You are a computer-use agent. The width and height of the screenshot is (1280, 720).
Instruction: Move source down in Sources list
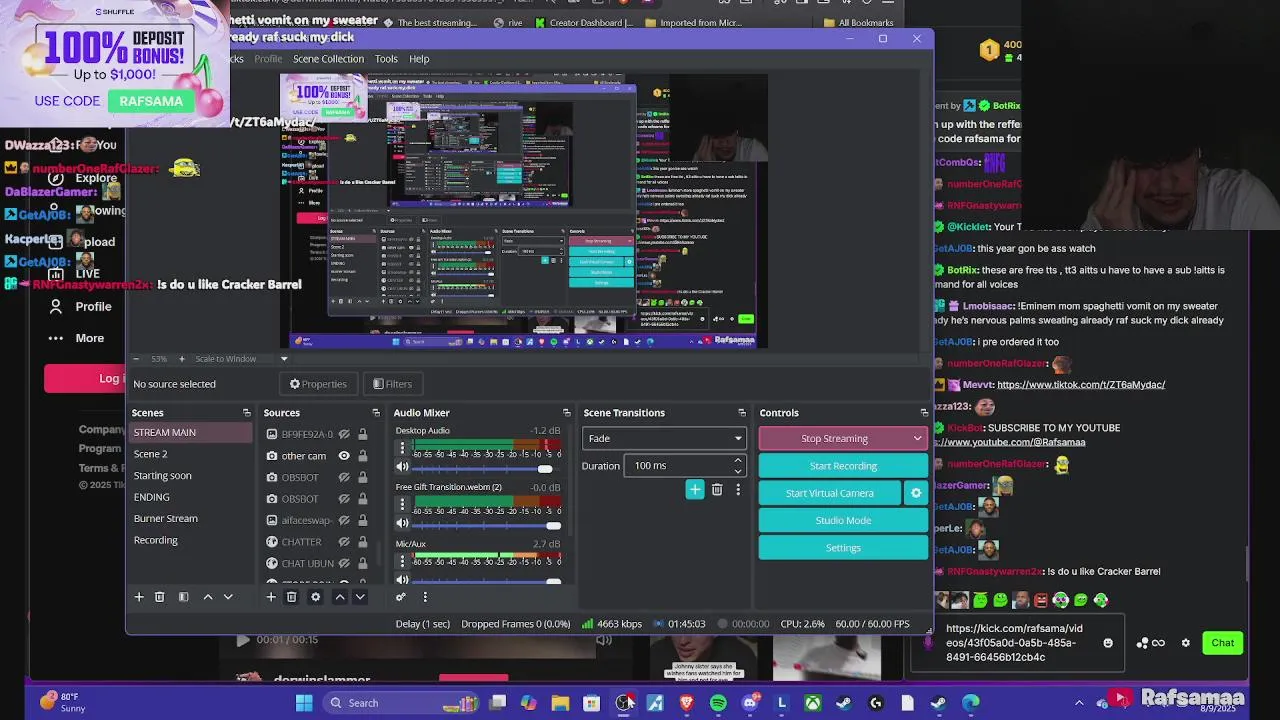pyautogui.click(x=360, y=597)
